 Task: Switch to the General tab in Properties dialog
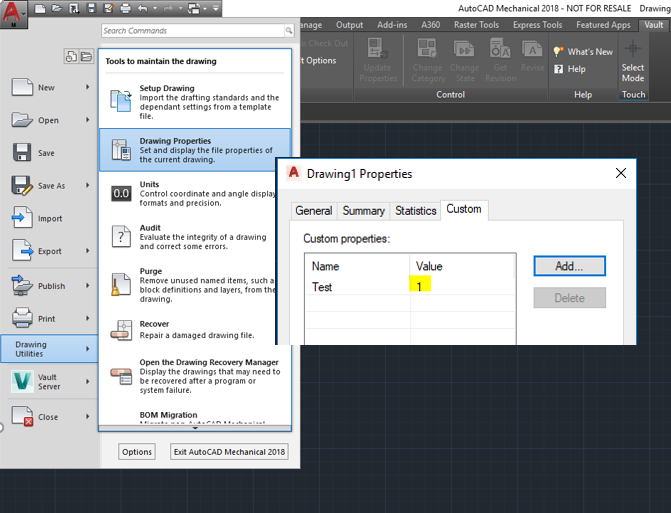(x=314, y=211)
